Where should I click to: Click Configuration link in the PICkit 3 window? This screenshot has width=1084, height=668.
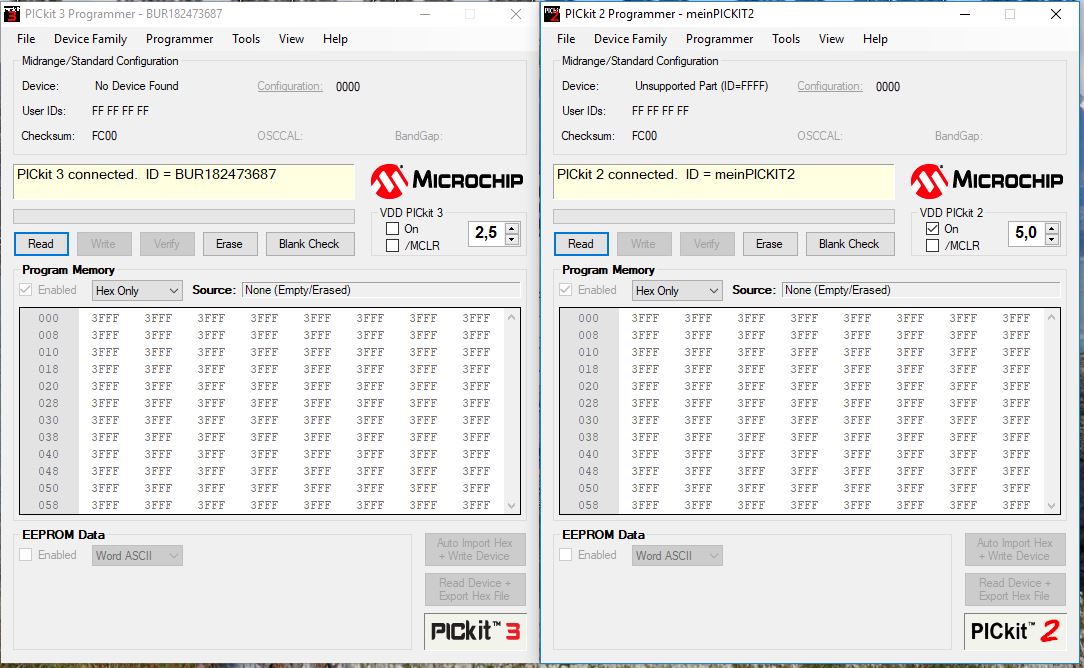pos(290,86)
